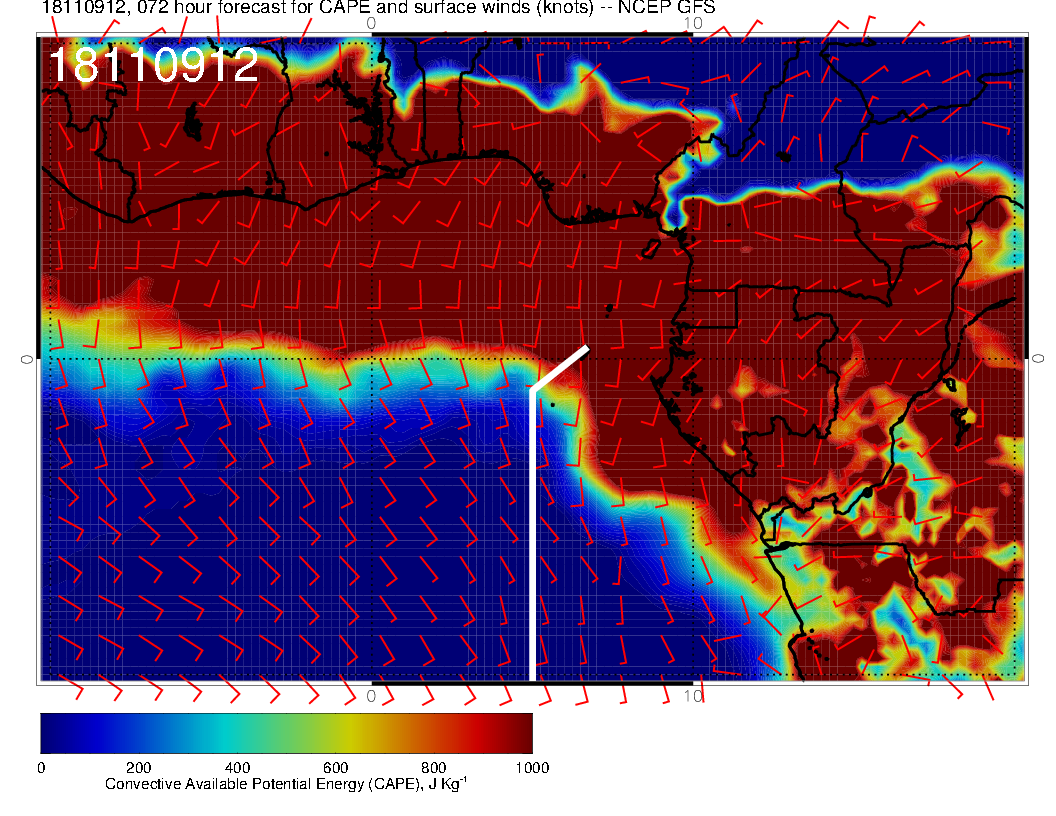Click the 400 tick label on the colorbar

click(x=236, y=768)
